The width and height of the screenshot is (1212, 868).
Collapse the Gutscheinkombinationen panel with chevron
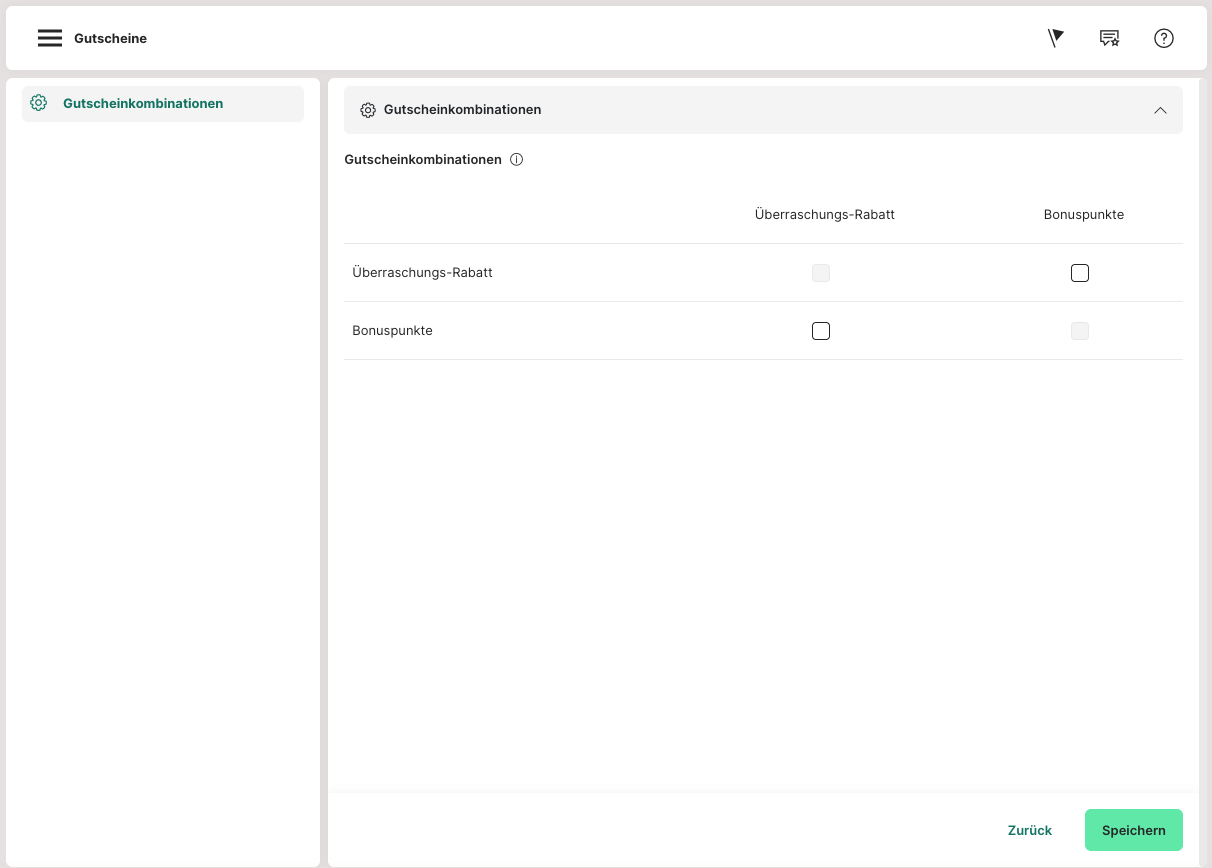point(1160,110)
